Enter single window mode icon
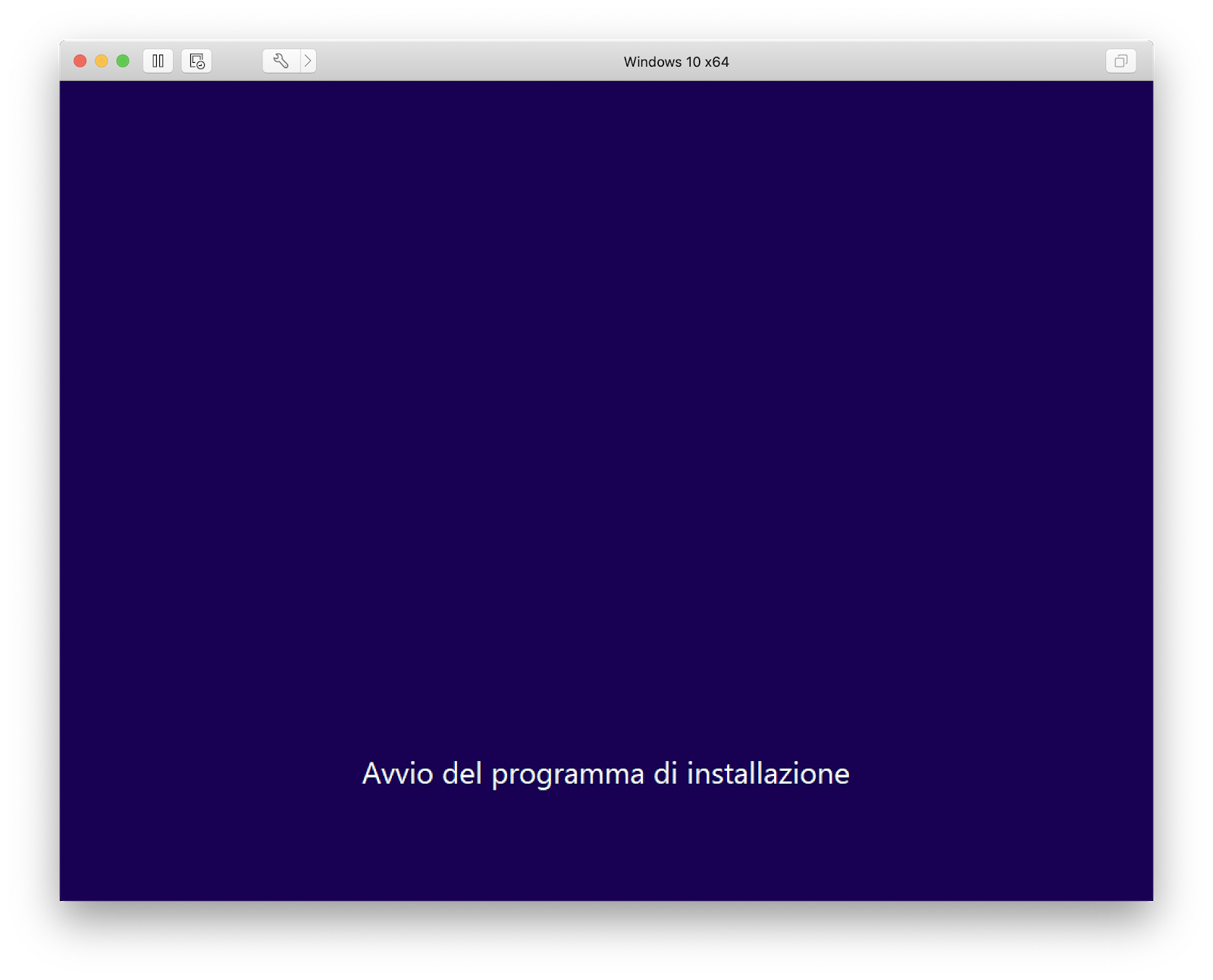 (1121, 61)
